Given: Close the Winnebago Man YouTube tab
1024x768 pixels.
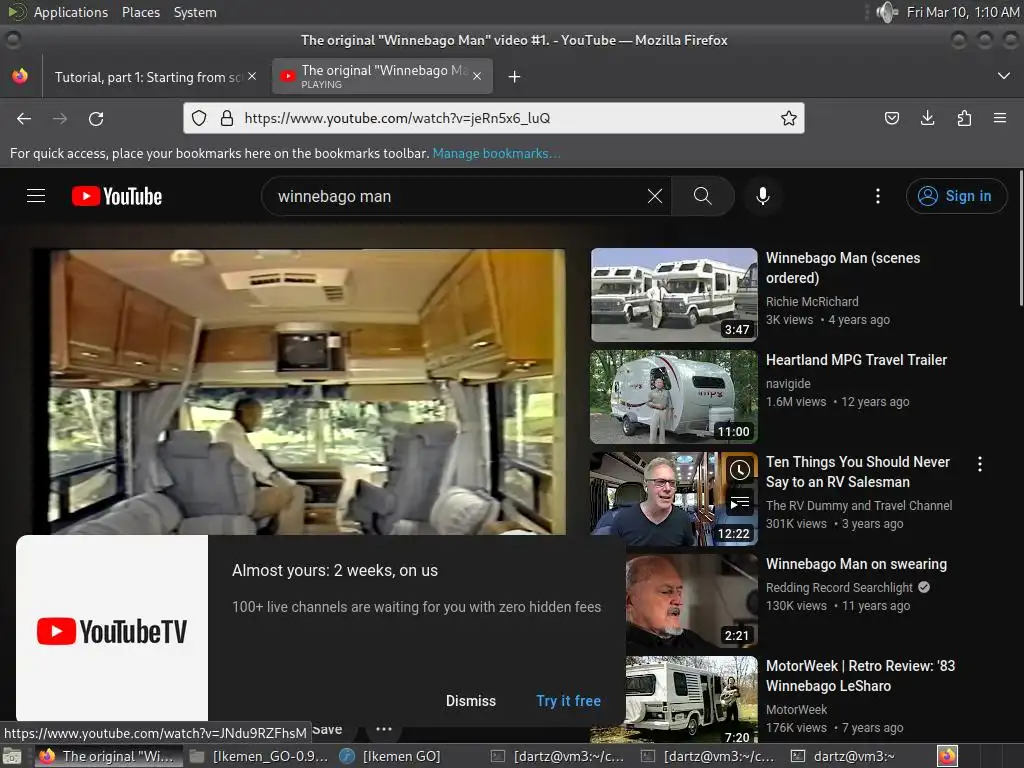Looking at the screenshot, I should (x=477, y=76).
